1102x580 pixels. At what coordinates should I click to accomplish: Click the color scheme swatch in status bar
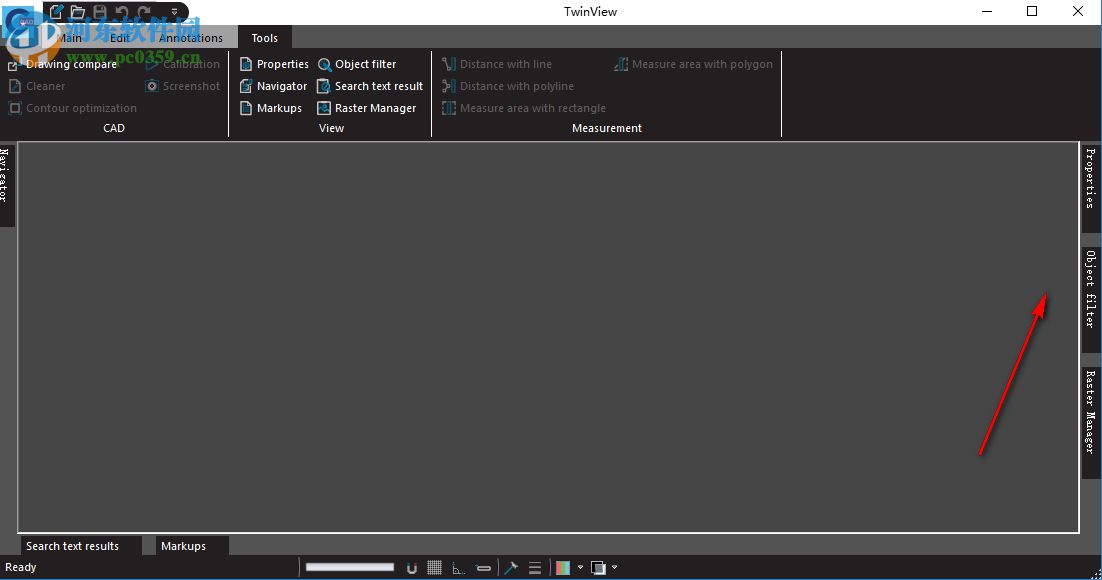[x=563, y=567]
